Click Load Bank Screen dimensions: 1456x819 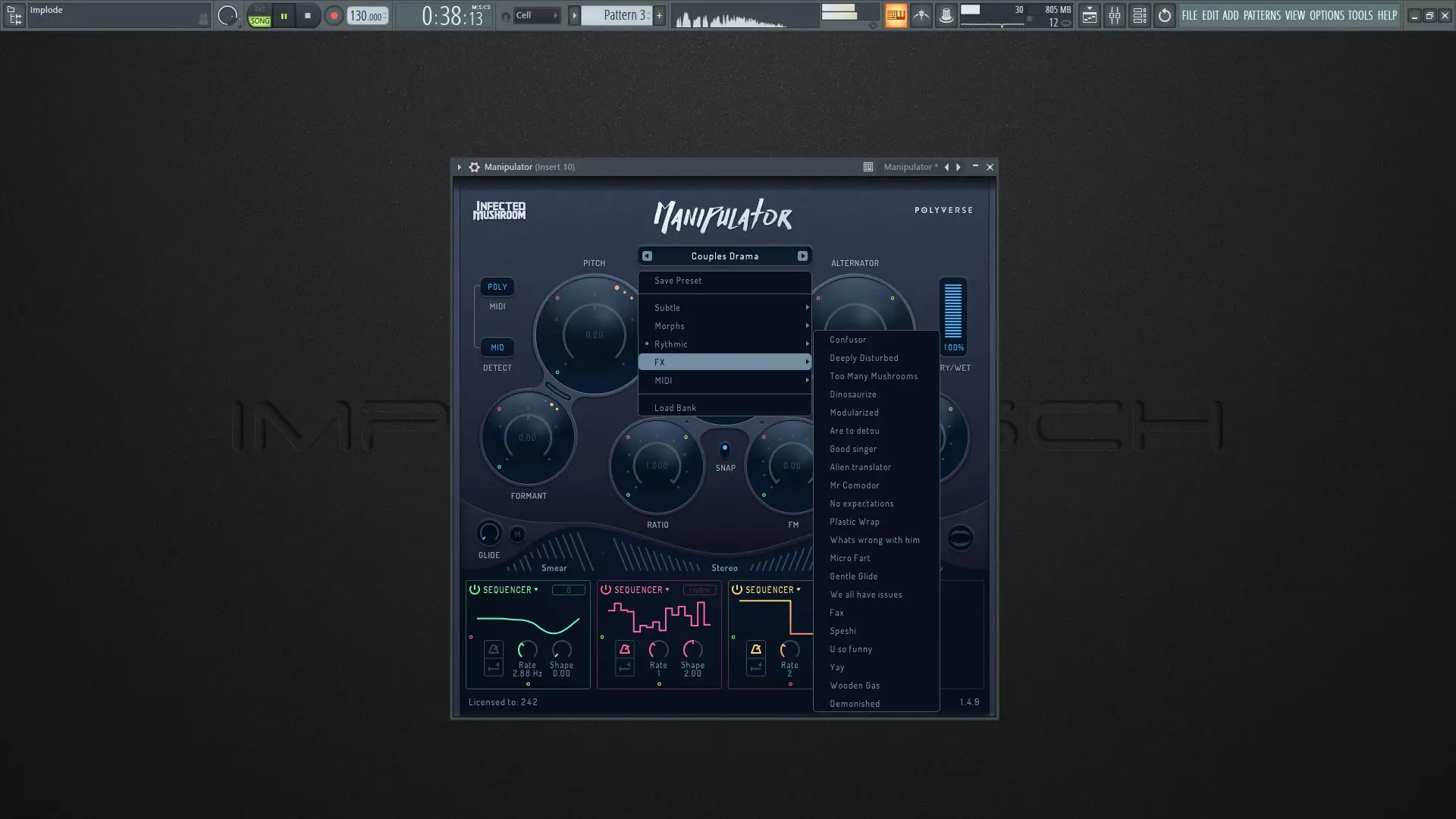coord(675,408)
